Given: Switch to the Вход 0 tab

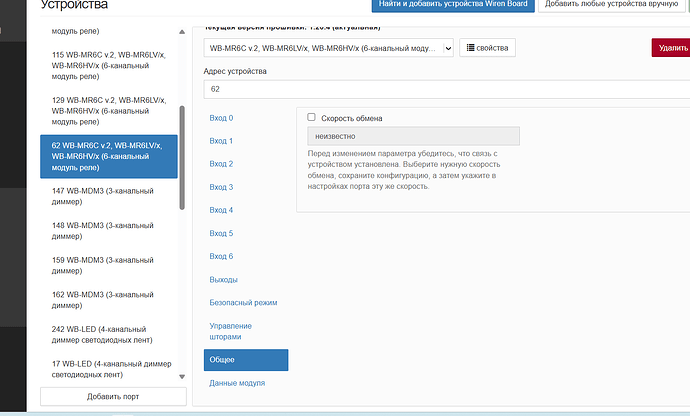Looking at the screenshot, I should [x=221, y=118].
